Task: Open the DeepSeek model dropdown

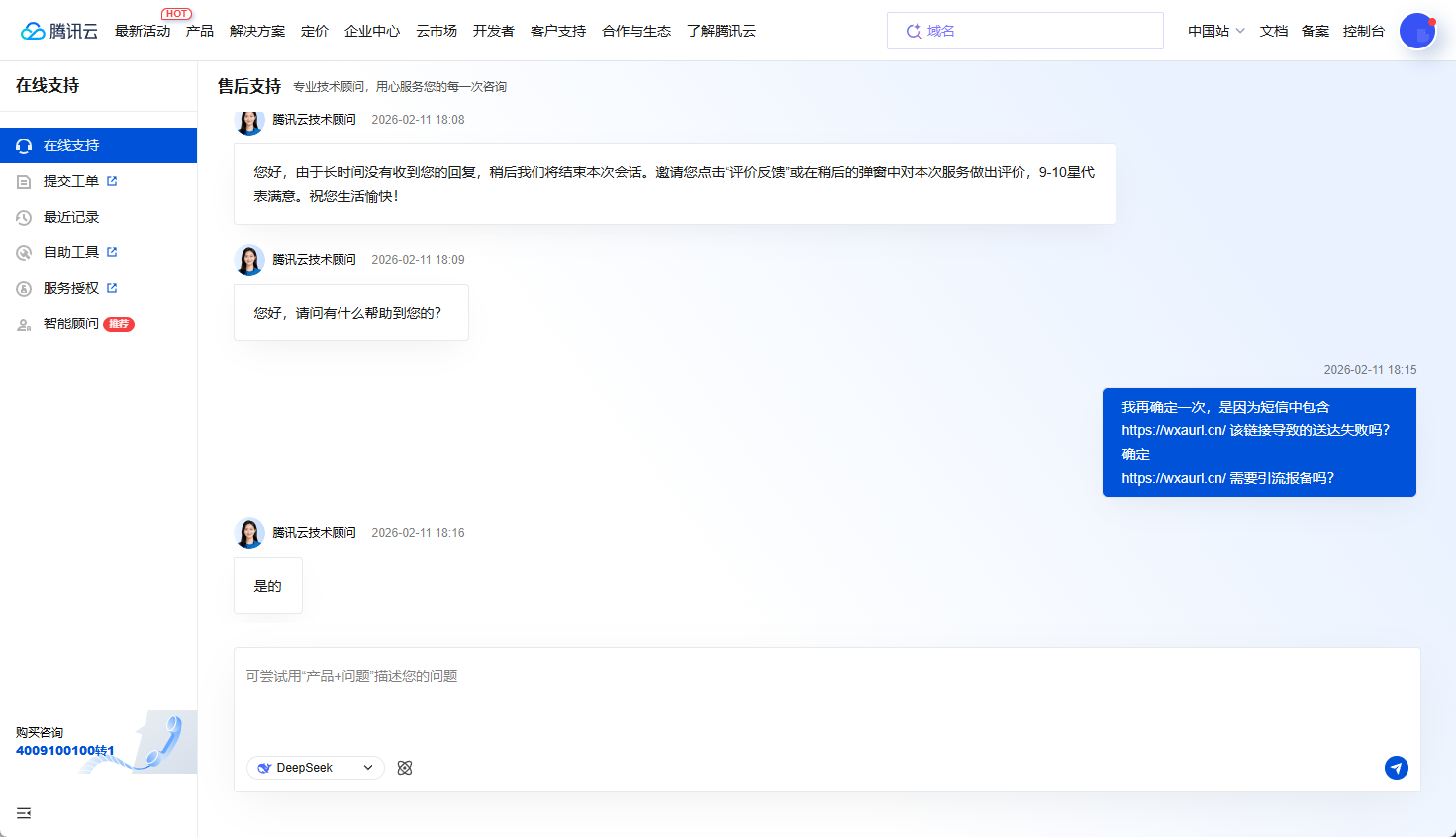Action: click(x=316, y=768)
